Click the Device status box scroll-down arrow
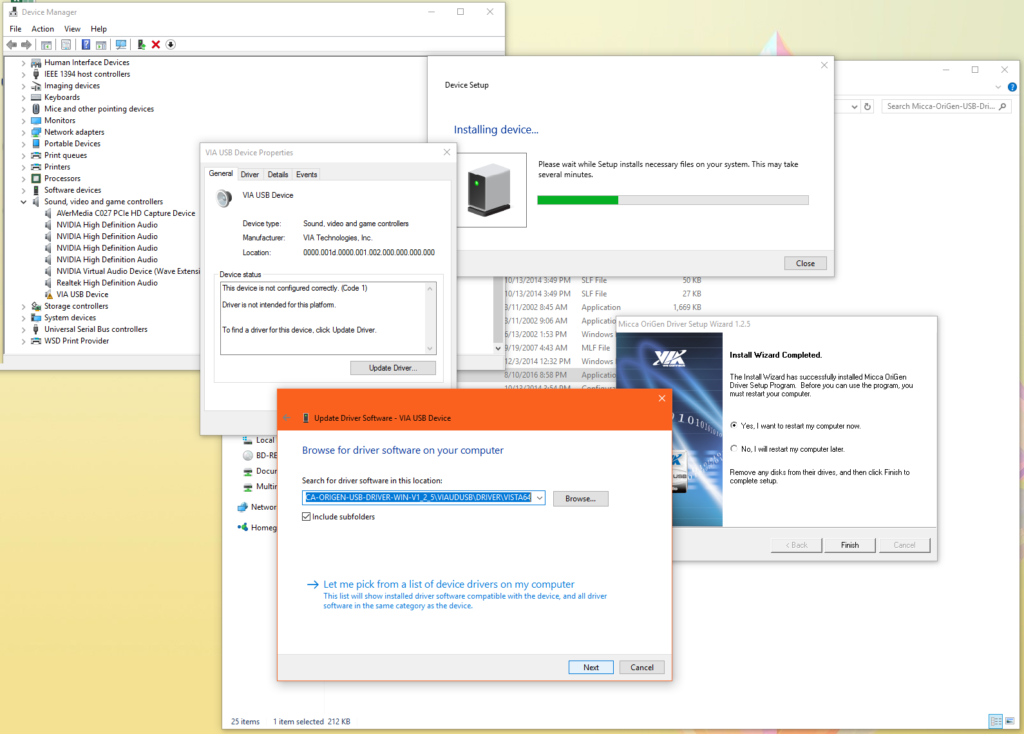The image size is (1024, 734). click(430, 348)
